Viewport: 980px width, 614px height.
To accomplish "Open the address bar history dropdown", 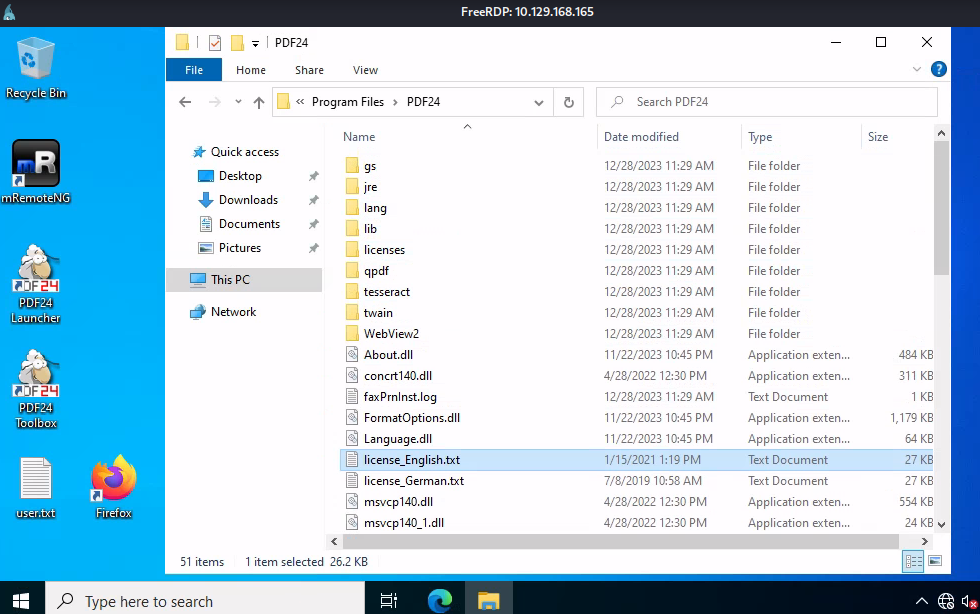I will [539, 102].
